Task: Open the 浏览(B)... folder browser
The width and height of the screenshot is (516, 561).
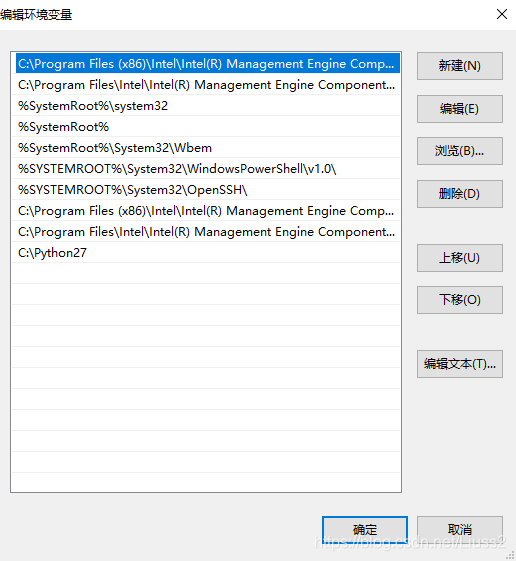Action: [459, 151]
